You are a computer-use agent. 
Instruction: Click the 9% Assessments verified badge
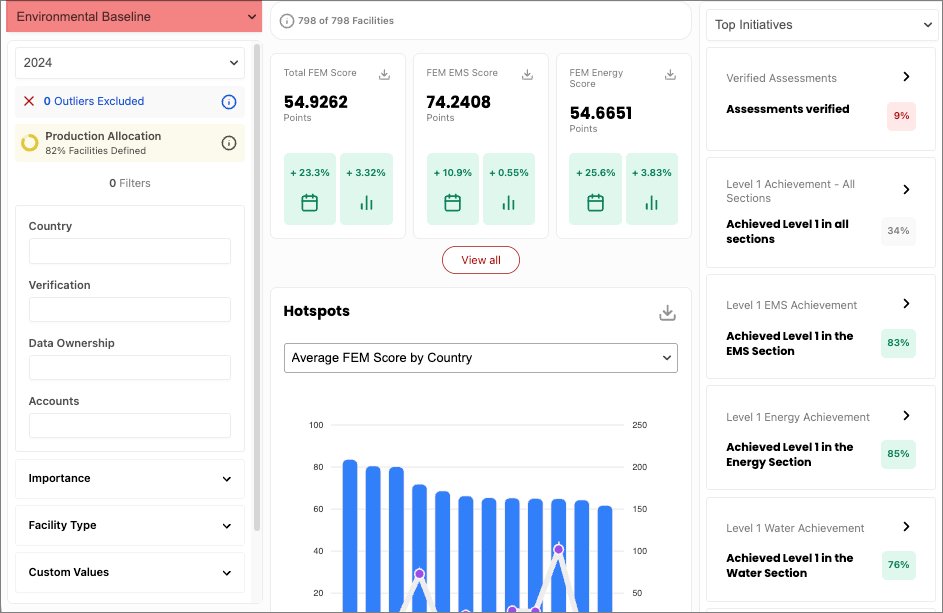point(901,116)
